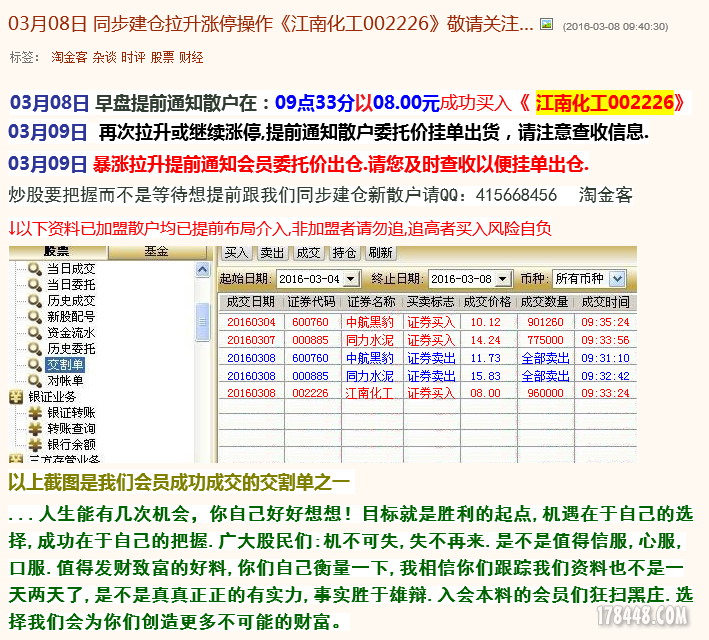Click the yen icon beside 银行余额

pos(35,445)
